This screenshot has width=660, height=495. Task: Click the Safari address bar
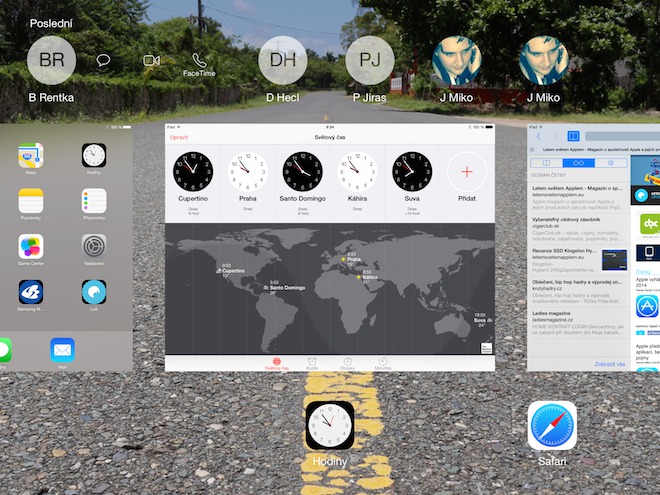pos(622,136)
